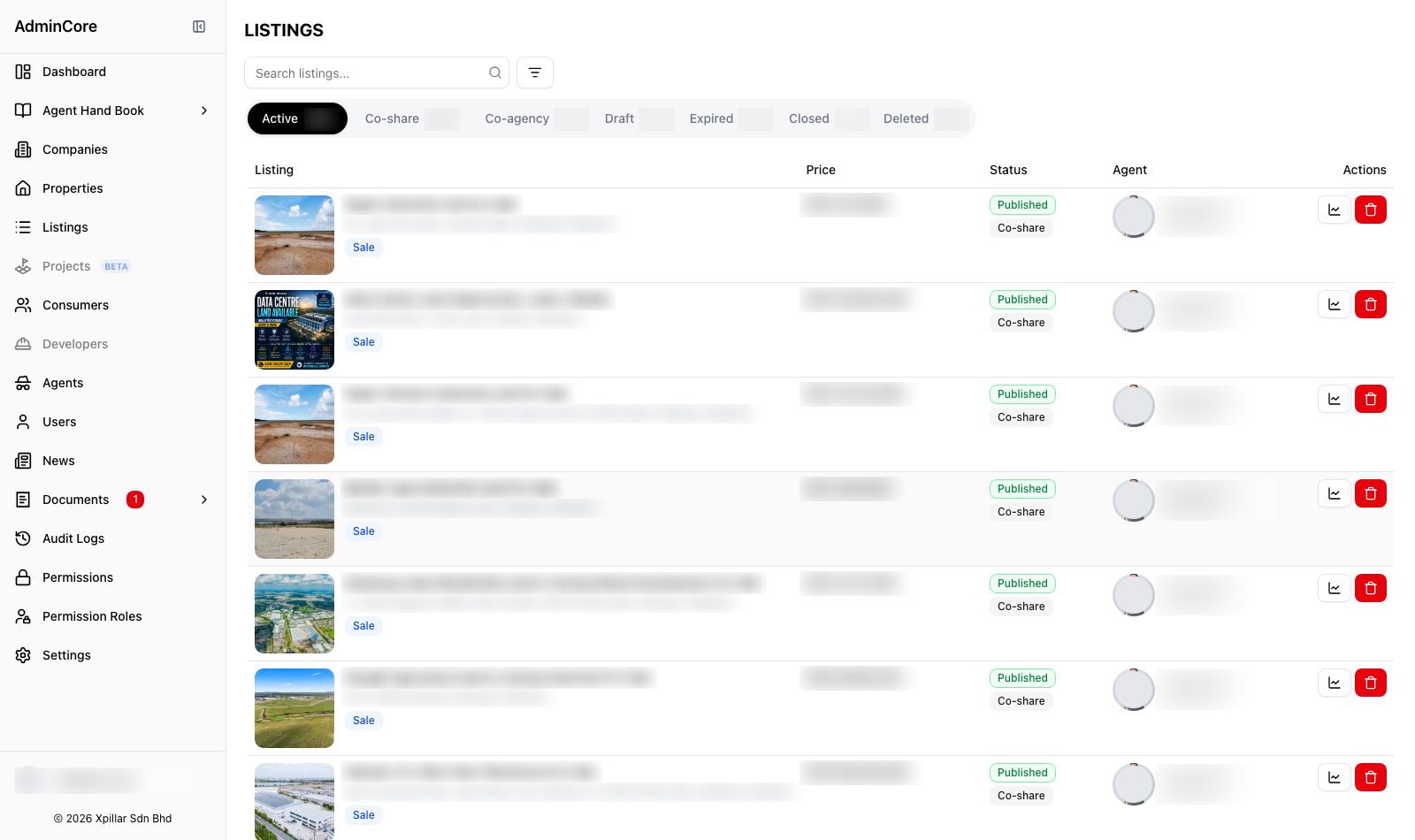The width and height of the screenshot is (1415, 840).
Task: Click the Documents icon in sidebar
Action: pos(23,500)
